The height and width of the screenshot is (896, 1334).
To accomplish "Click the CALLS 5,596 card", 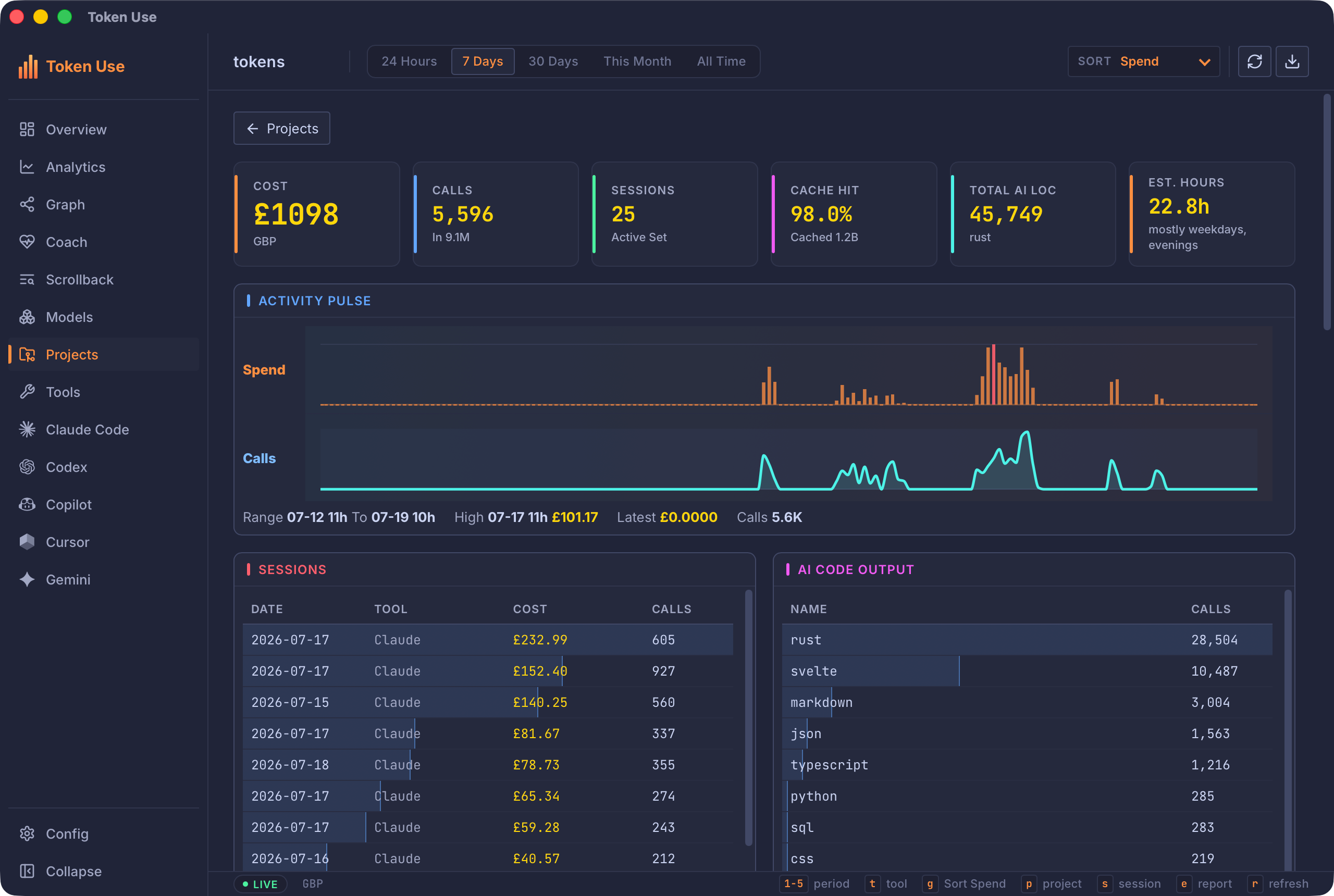I will tap(496, 214).
